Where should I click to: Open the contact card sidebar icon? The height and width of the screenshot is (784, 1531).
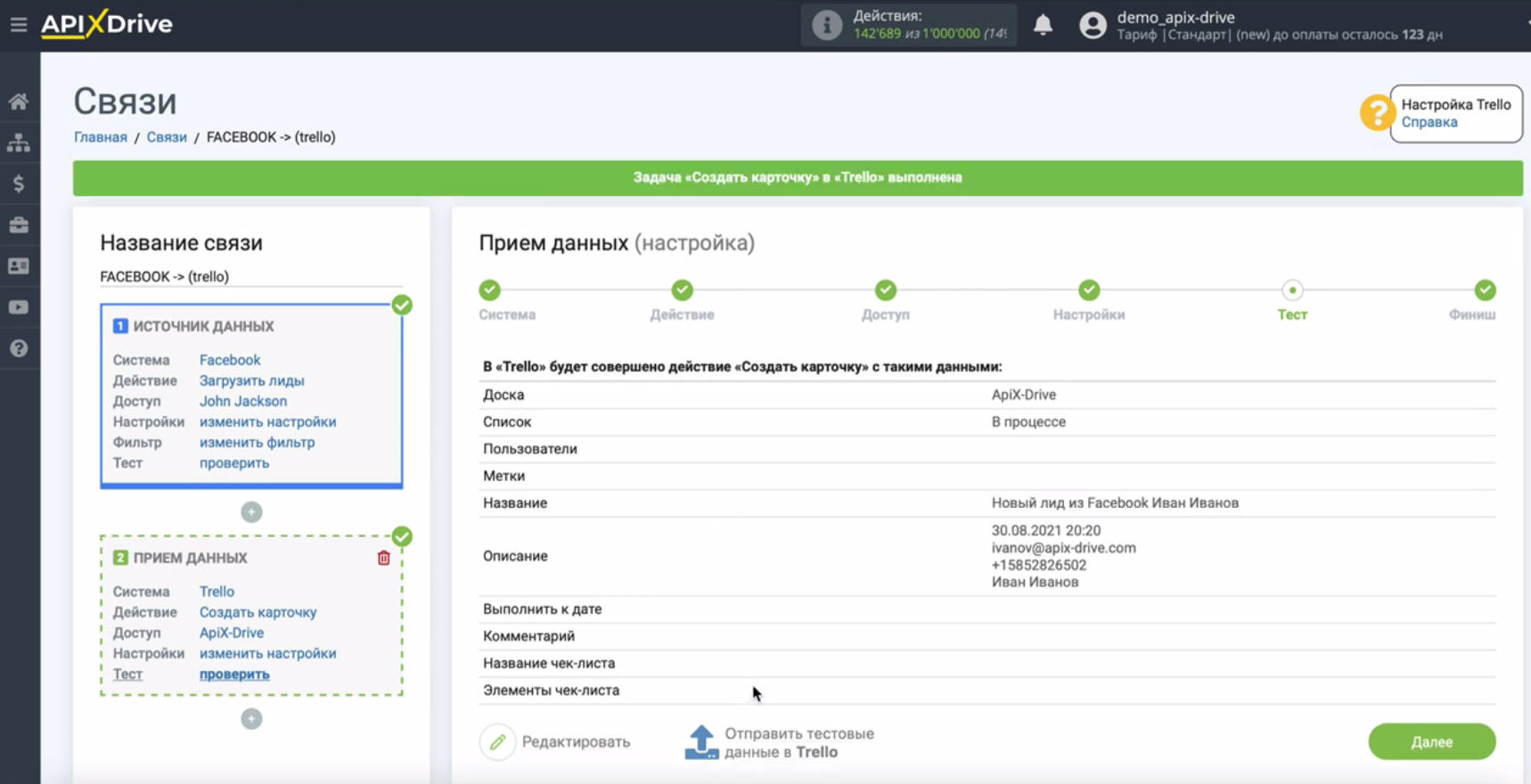[x=19, y=265]
